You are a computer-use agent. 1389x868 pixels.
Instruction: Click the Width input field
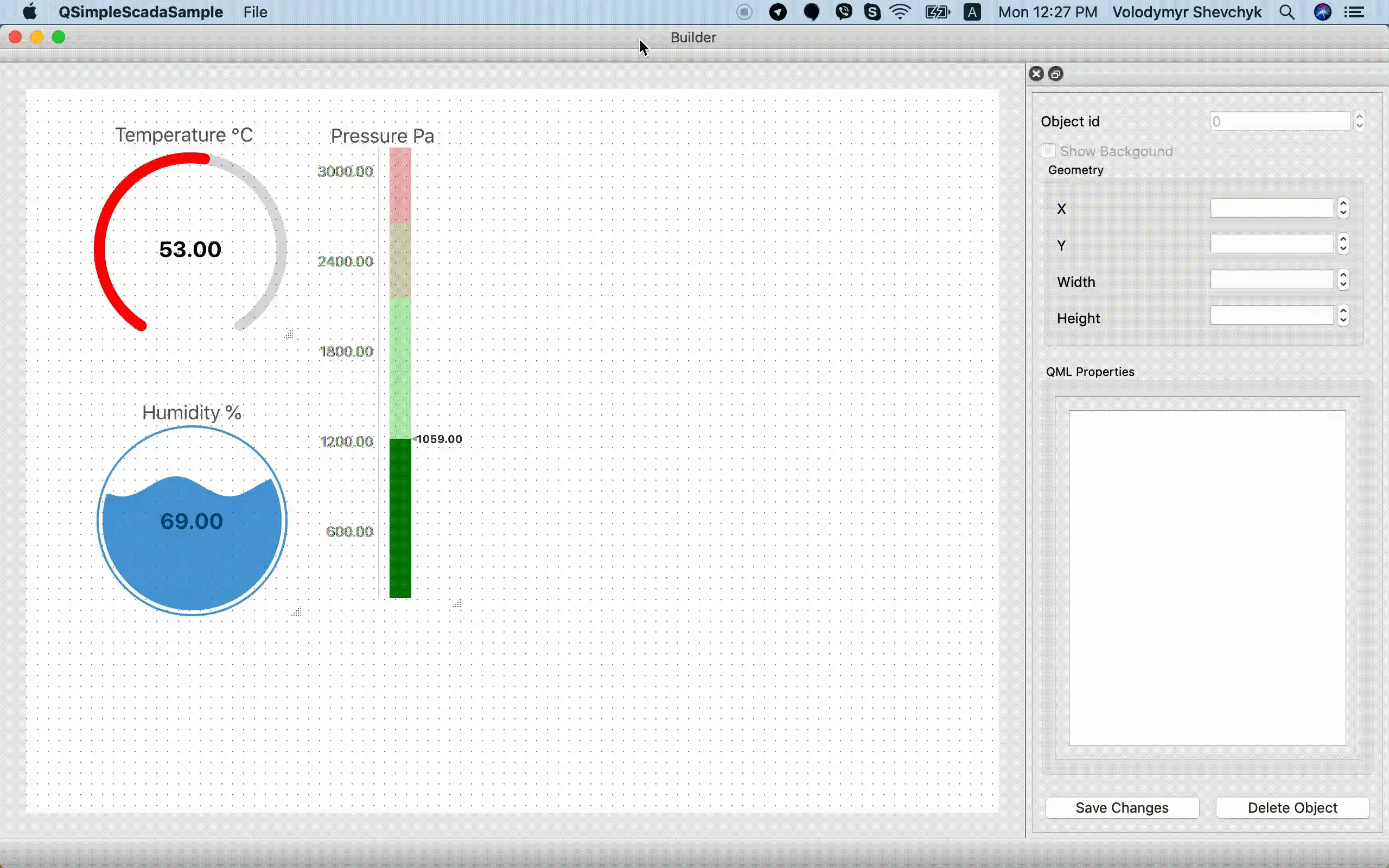pyautogui.click(x=1271, y=280)
